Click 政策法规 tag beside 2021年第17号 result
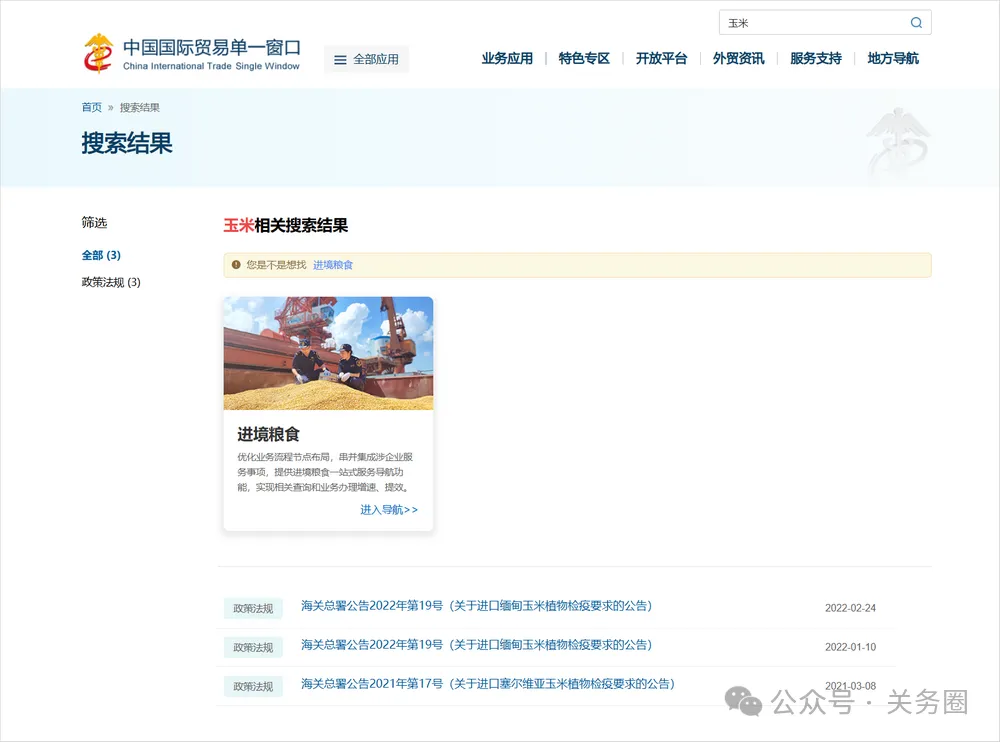Screen dimensions: 1000x742 253,686
